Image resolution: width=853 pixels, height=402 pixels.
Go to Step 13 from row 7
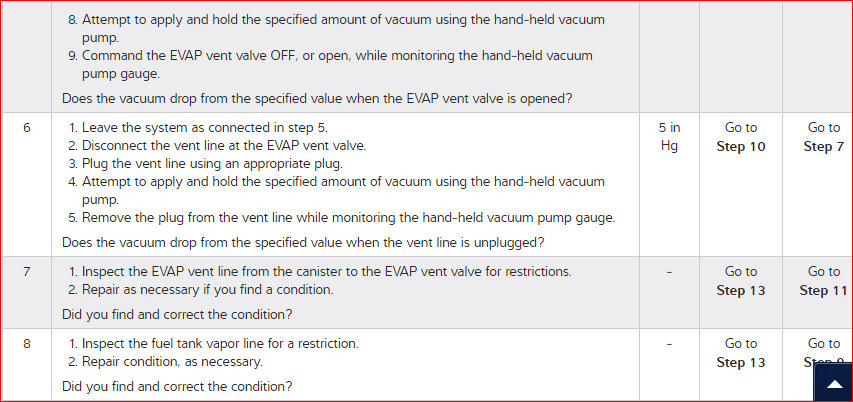tap(740, 291)
